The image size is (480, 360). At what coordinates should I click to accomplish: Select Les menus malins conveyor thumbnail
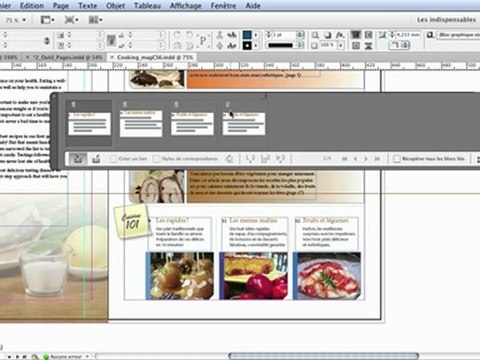[141, 123]
